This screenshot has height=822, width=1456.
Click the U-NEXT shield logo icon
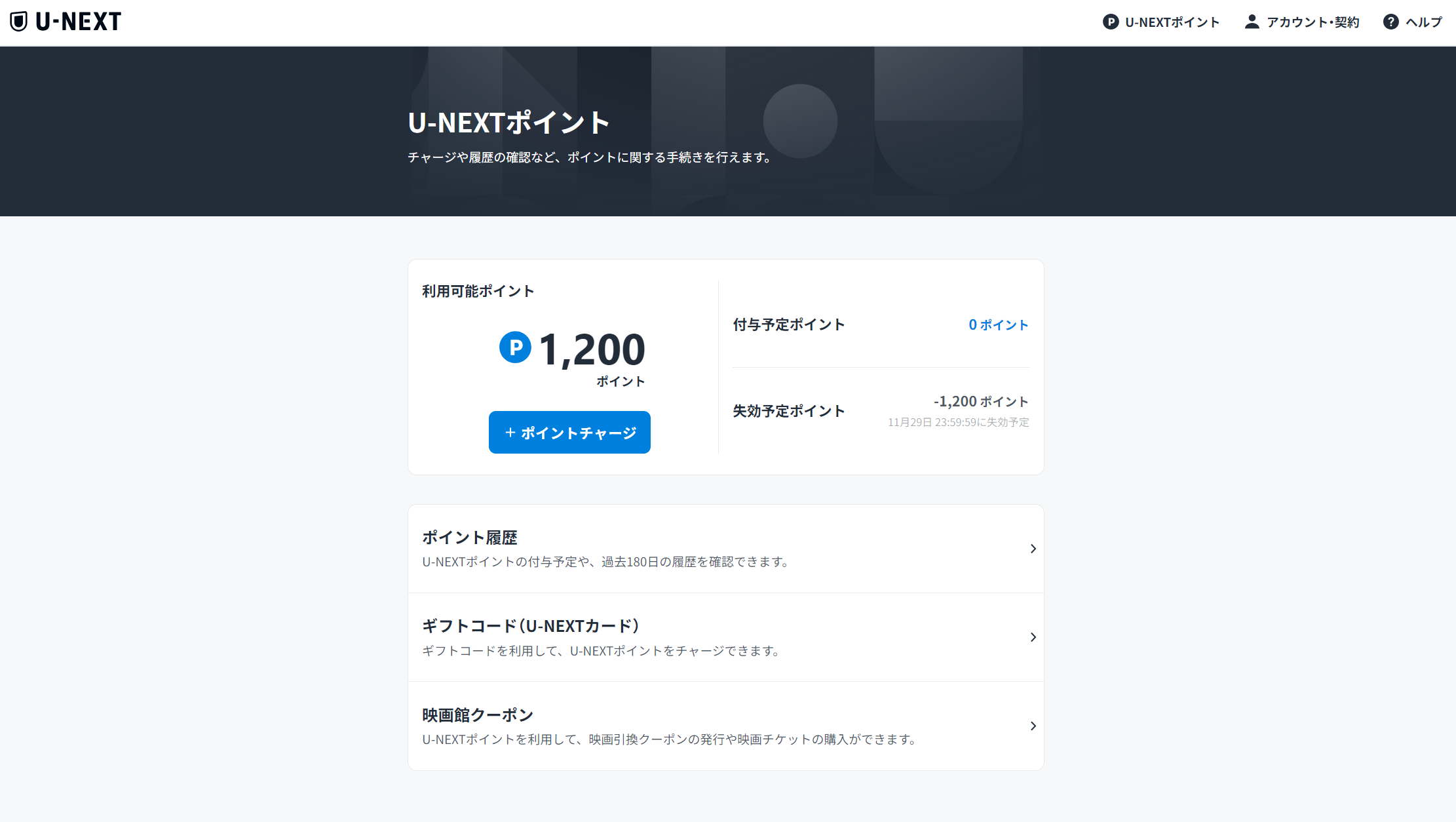[18, 22]
